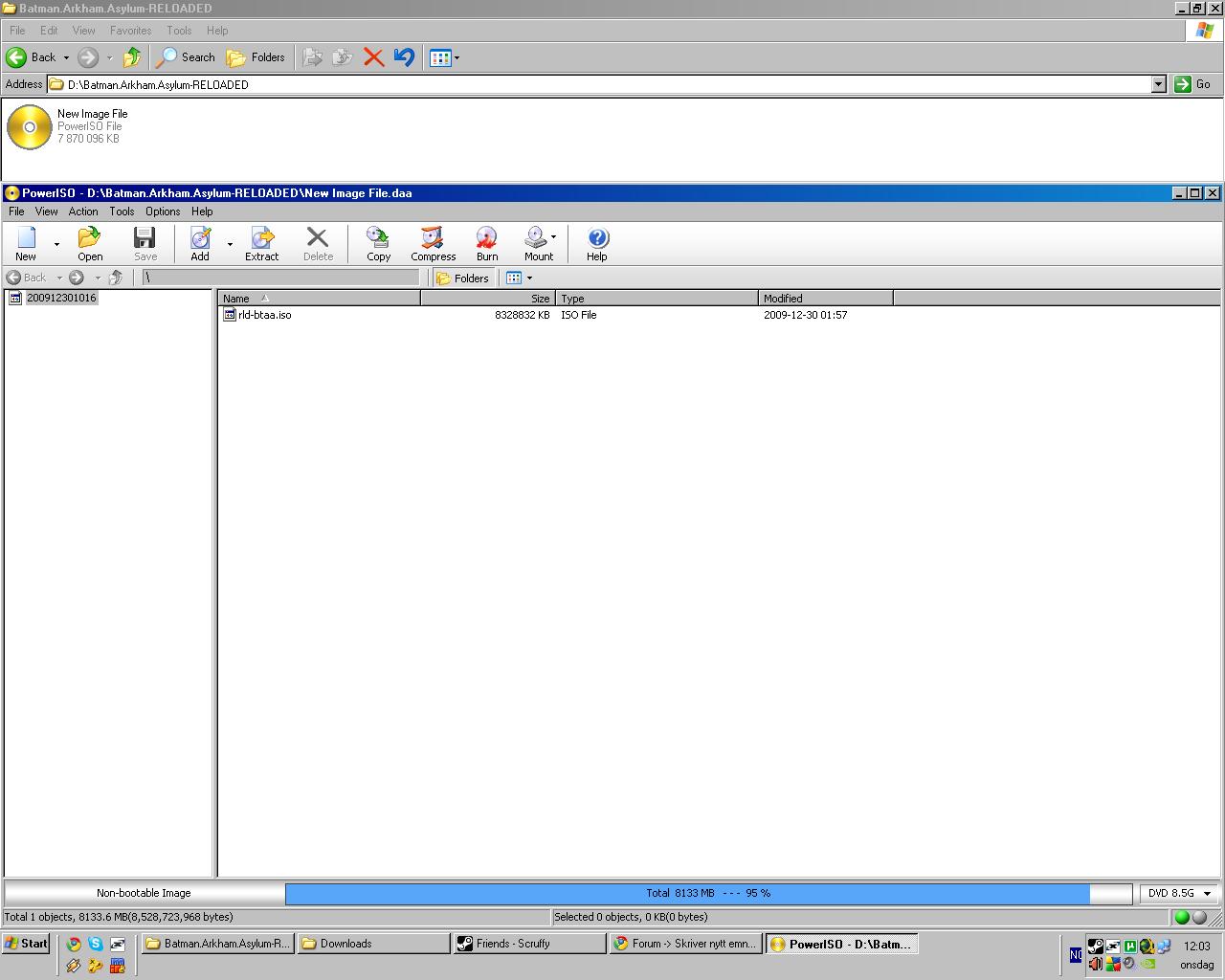Screen dimensions: 1225x980
Task: Click NO language indicator in tray
Action: pos(1076,954)
